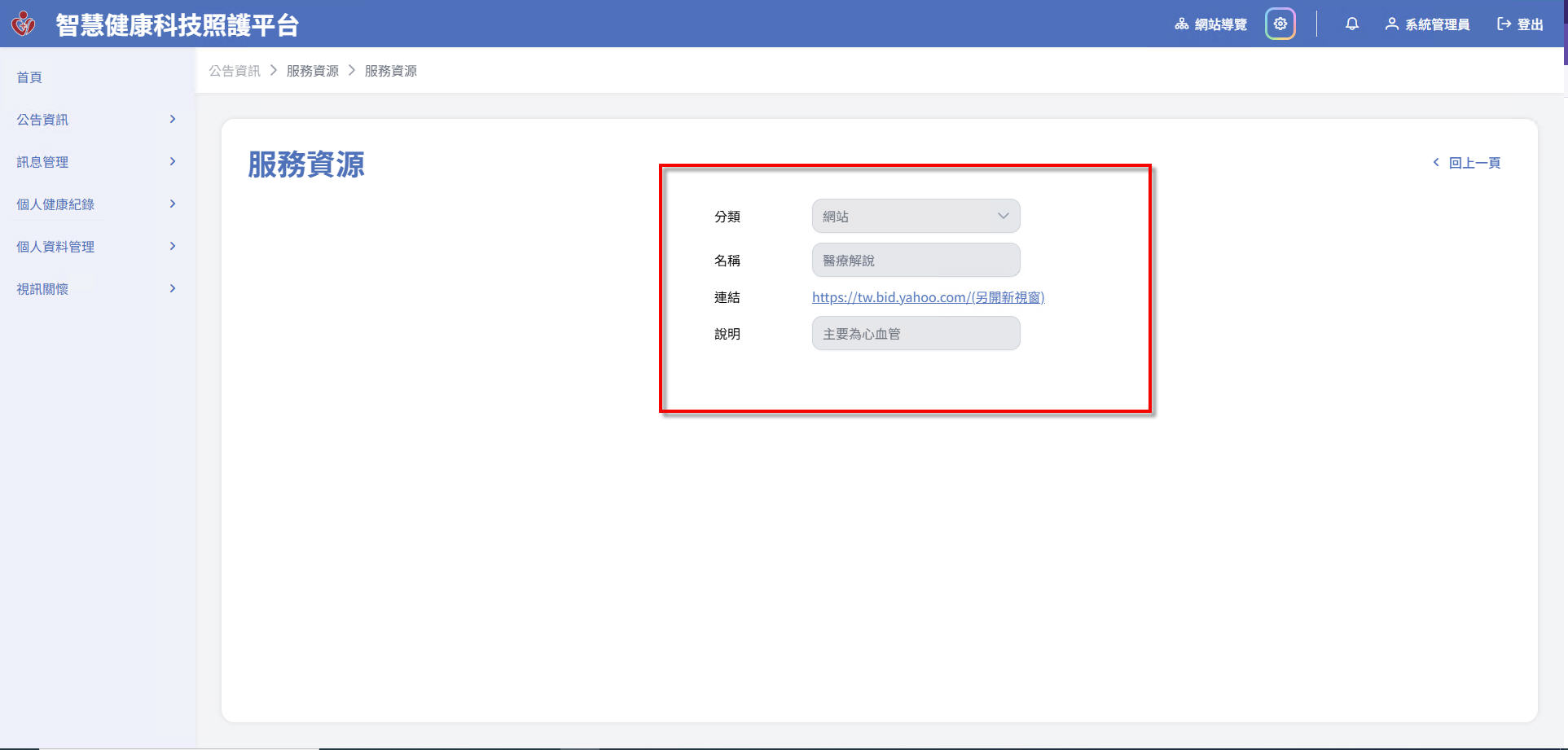Click the 登出 logout button
Viewport: 1568px width, 750px height.
[x=1520, y=24]
